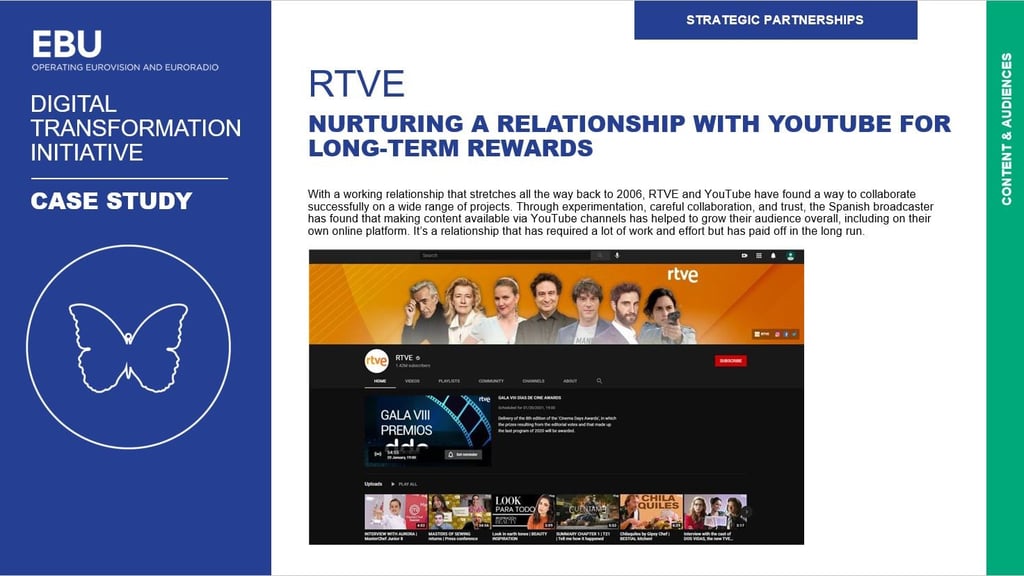Click the subscriber count under RTVE
The image size is (1024, 576).
click(x=413, y=366)
